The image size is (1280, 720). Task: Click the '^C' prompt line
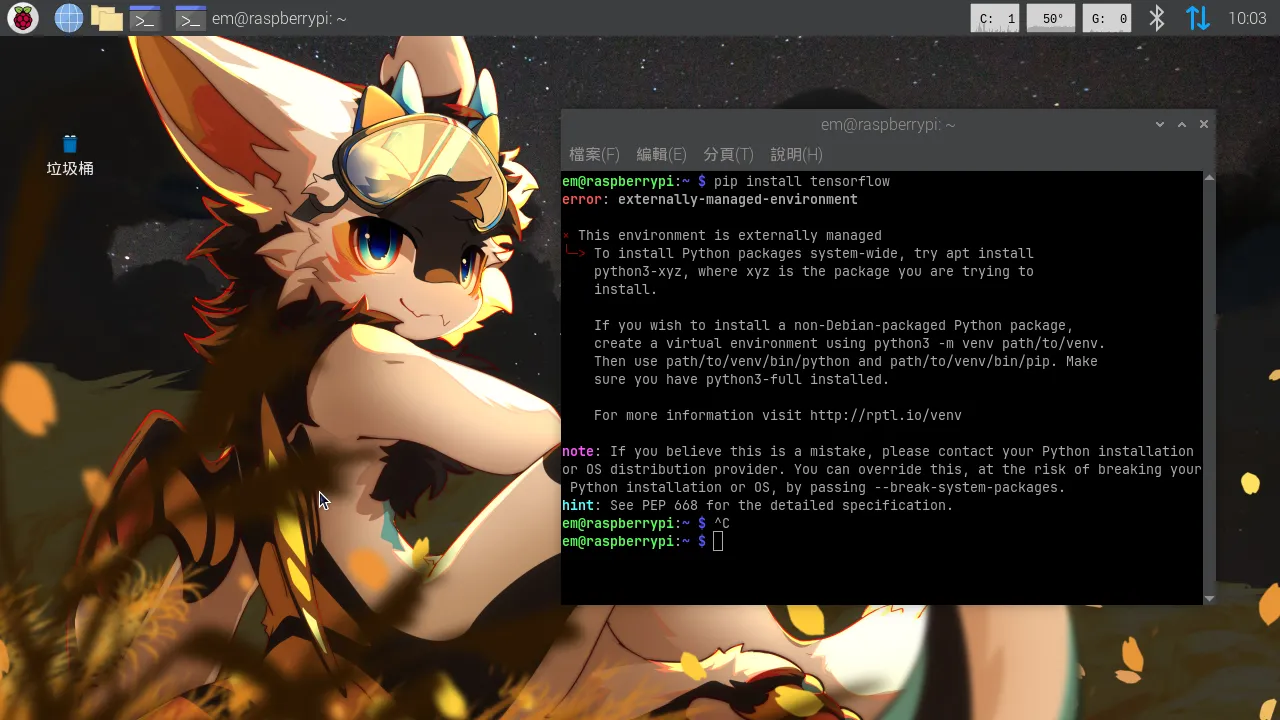(x=646, y=524)
